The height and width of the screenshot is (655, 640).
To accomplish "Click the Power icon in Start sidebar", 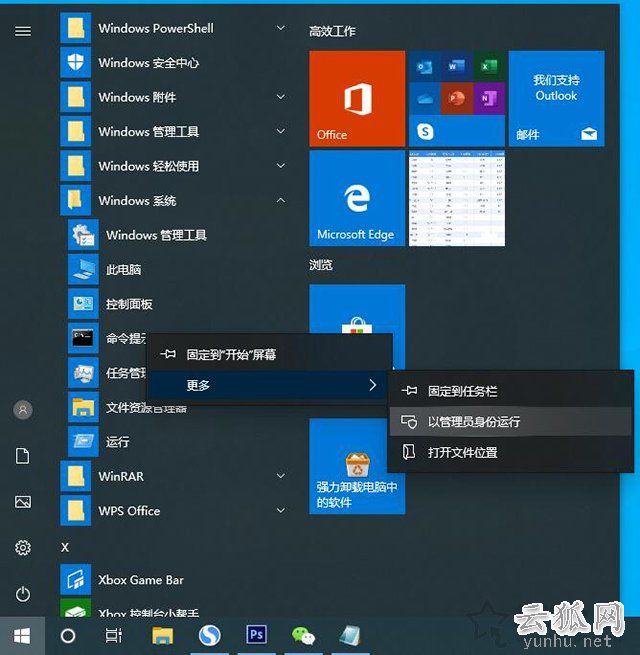I will point(23,594).
